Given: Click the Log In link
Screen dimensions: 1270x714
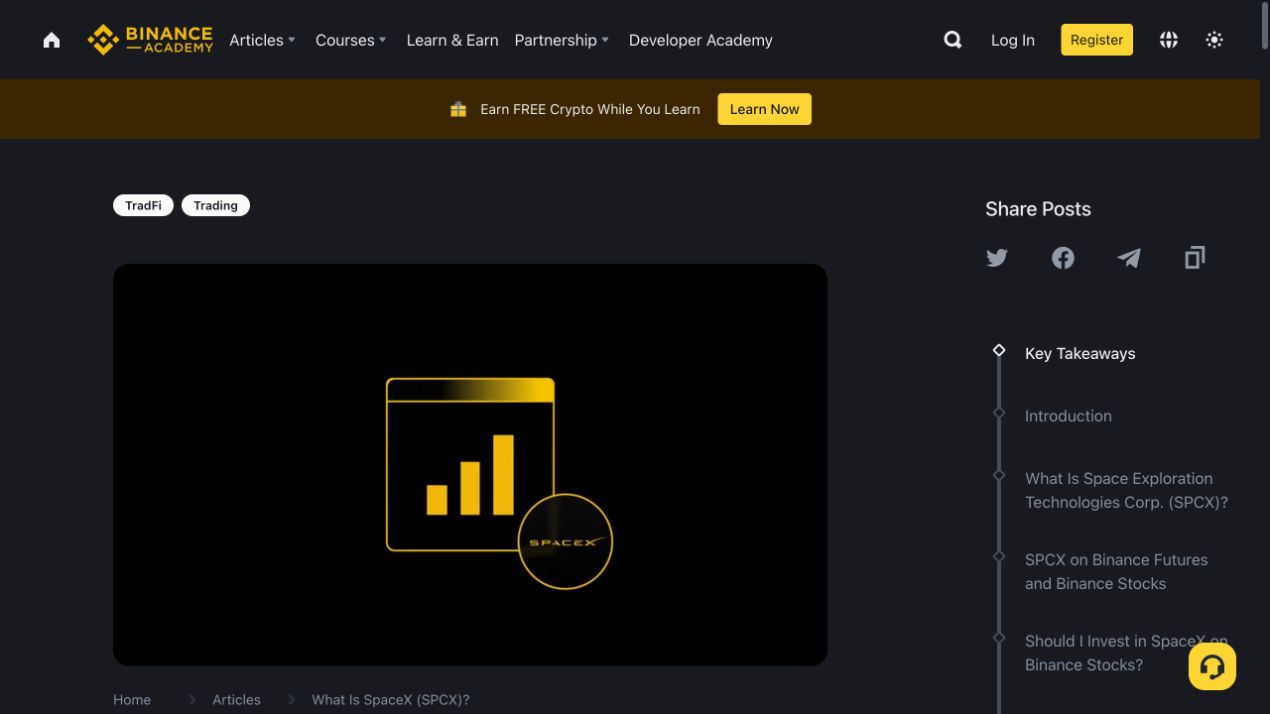Looking at the screenshot, I should (1012, 40).
